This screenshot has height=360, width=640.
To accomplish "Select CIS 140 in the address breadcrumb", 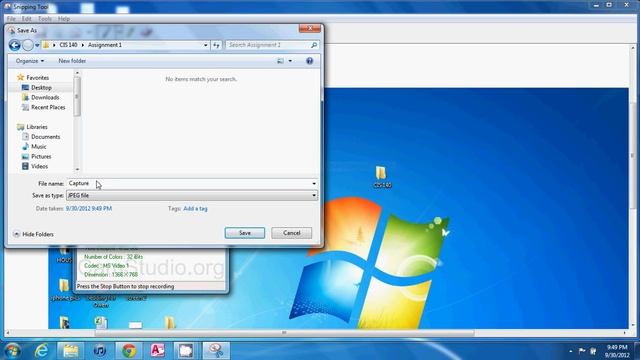I will pos(68,45).
